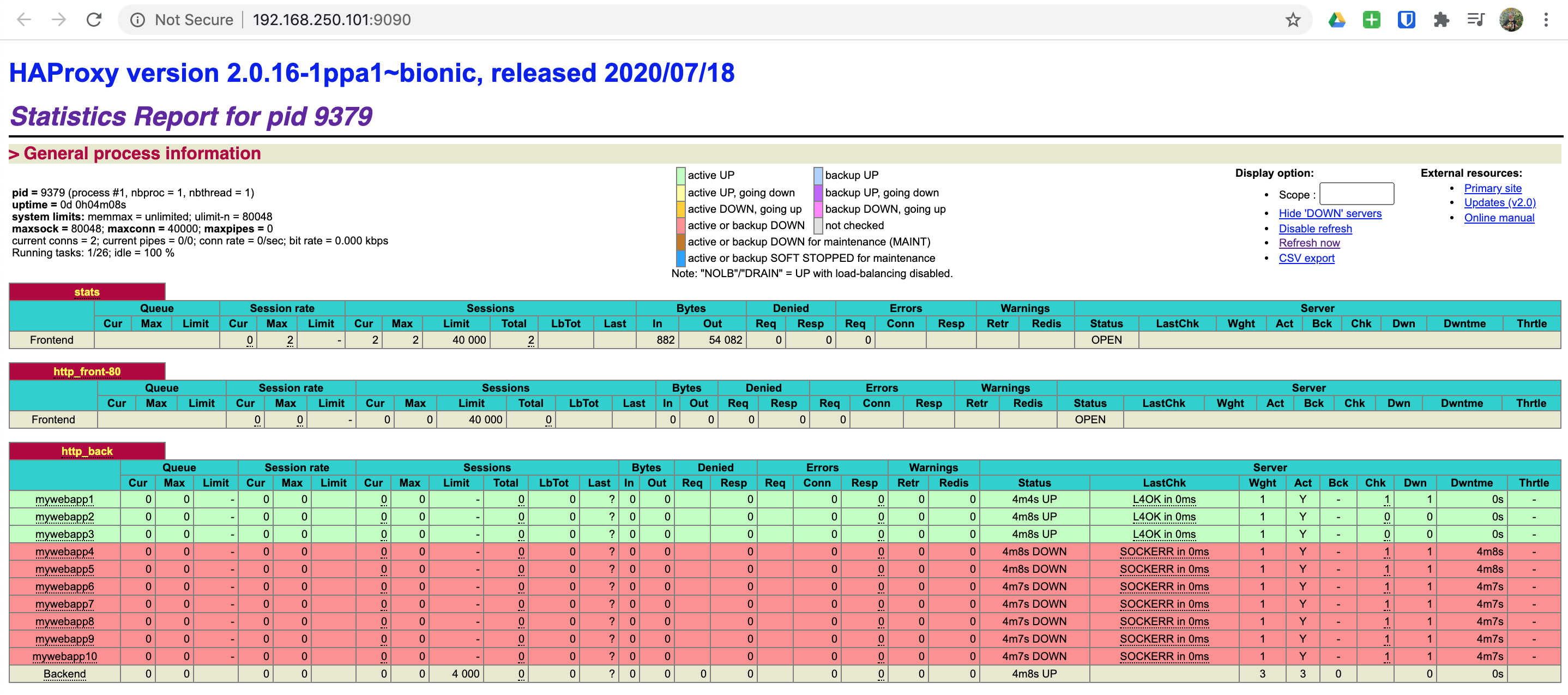Click server name mywebapp9

[64, 639]
